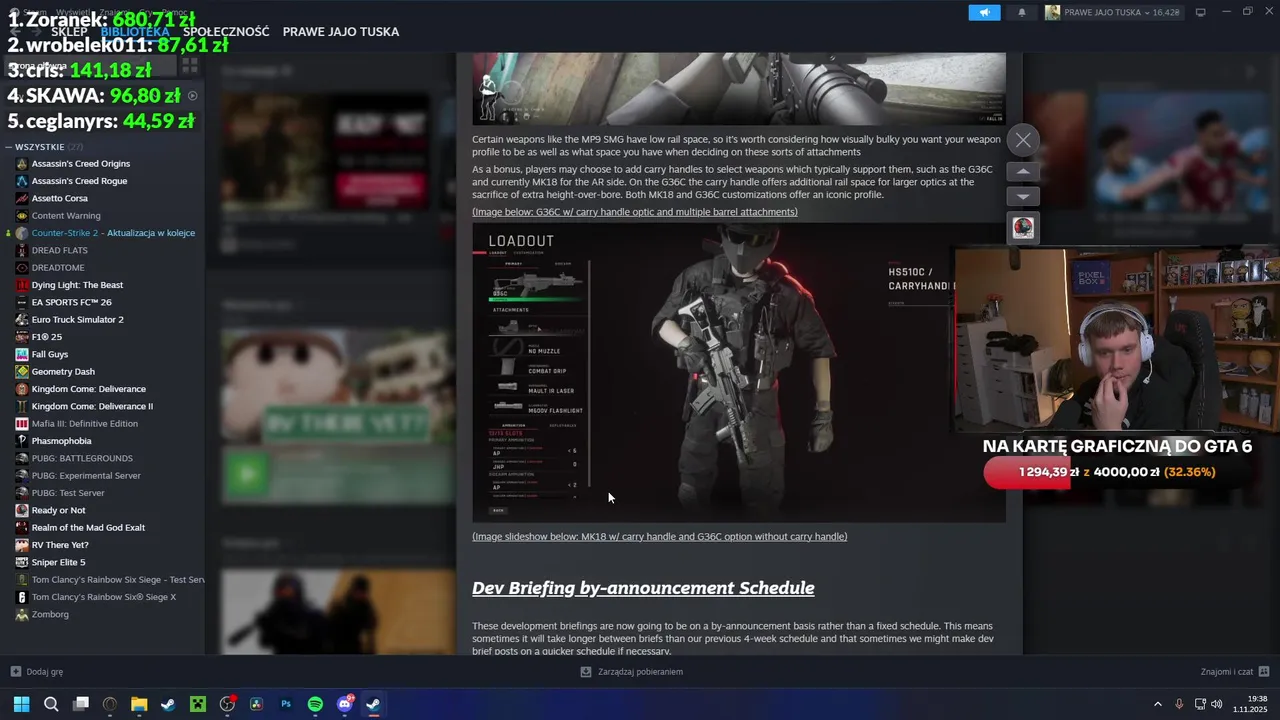Screen dimensions: 1280x720
Task: Open volume control in system tray
Action: pos(1217,704)
